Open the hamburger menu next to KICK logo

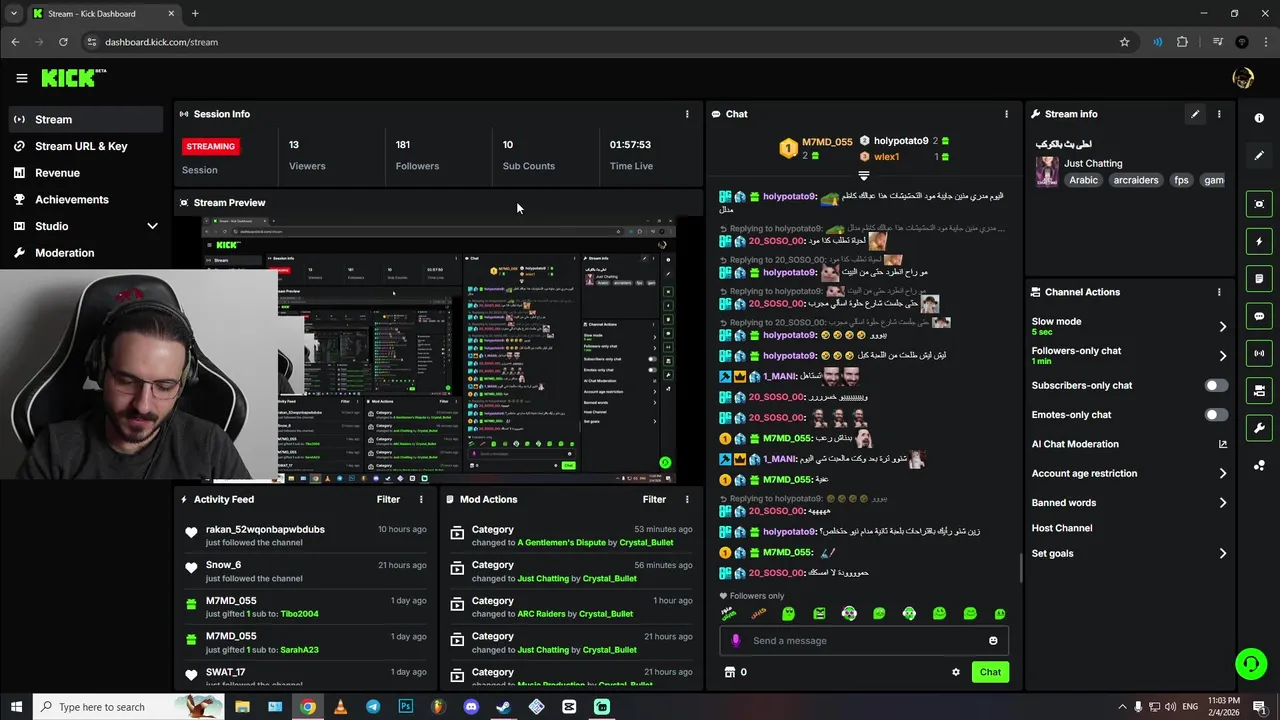coord(22,78)
